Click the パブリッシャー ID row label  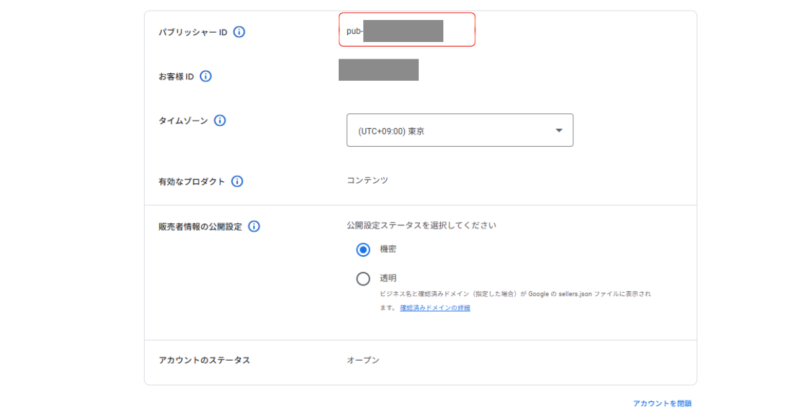(185, 32)
